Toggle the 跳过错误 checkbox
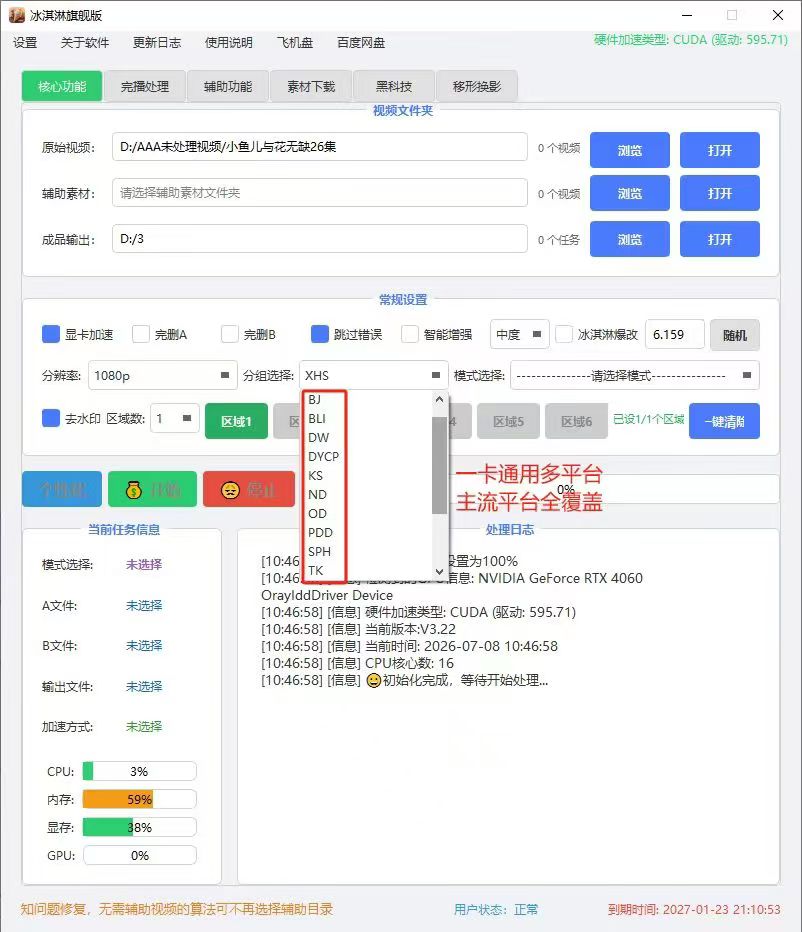Image resolution: width=802 pixels, height=932 pixels. tap(320, 334)
